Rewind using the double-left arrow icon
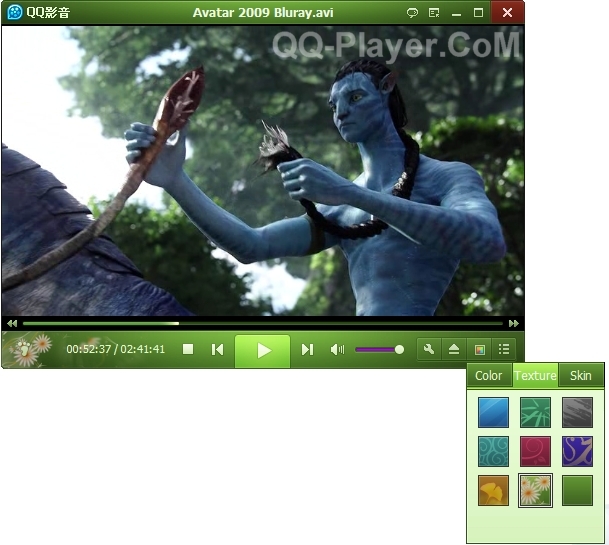The width and height of the screenshot is (609, 545). pyautogui.click(x=12, y=323)
